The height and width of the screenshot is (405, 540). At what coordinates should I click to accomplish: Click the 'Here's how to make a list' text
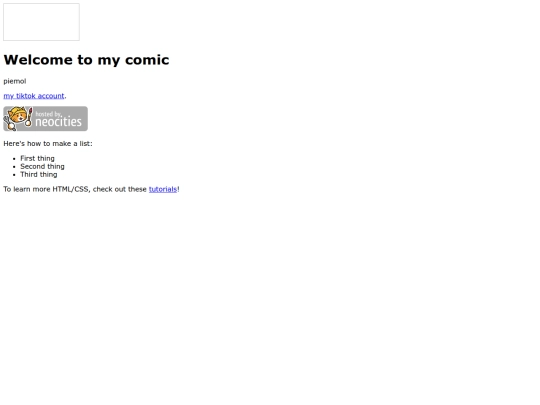pos(48,144)
